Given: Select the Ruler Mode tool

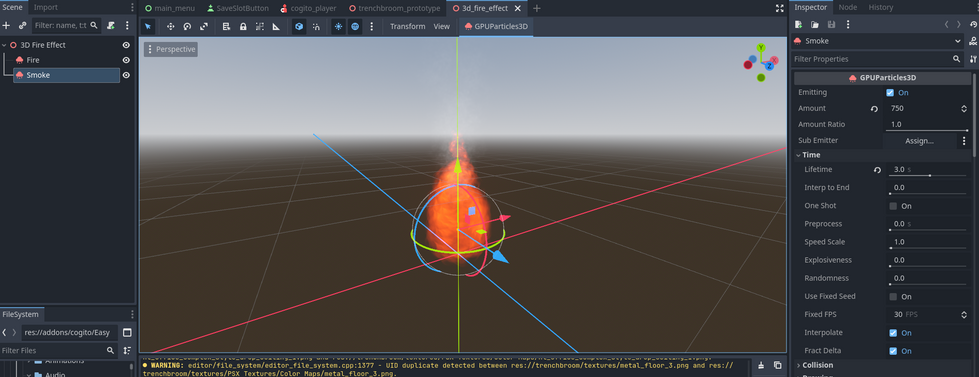Looking at the screenshot, I should click(x=277, y=27).
